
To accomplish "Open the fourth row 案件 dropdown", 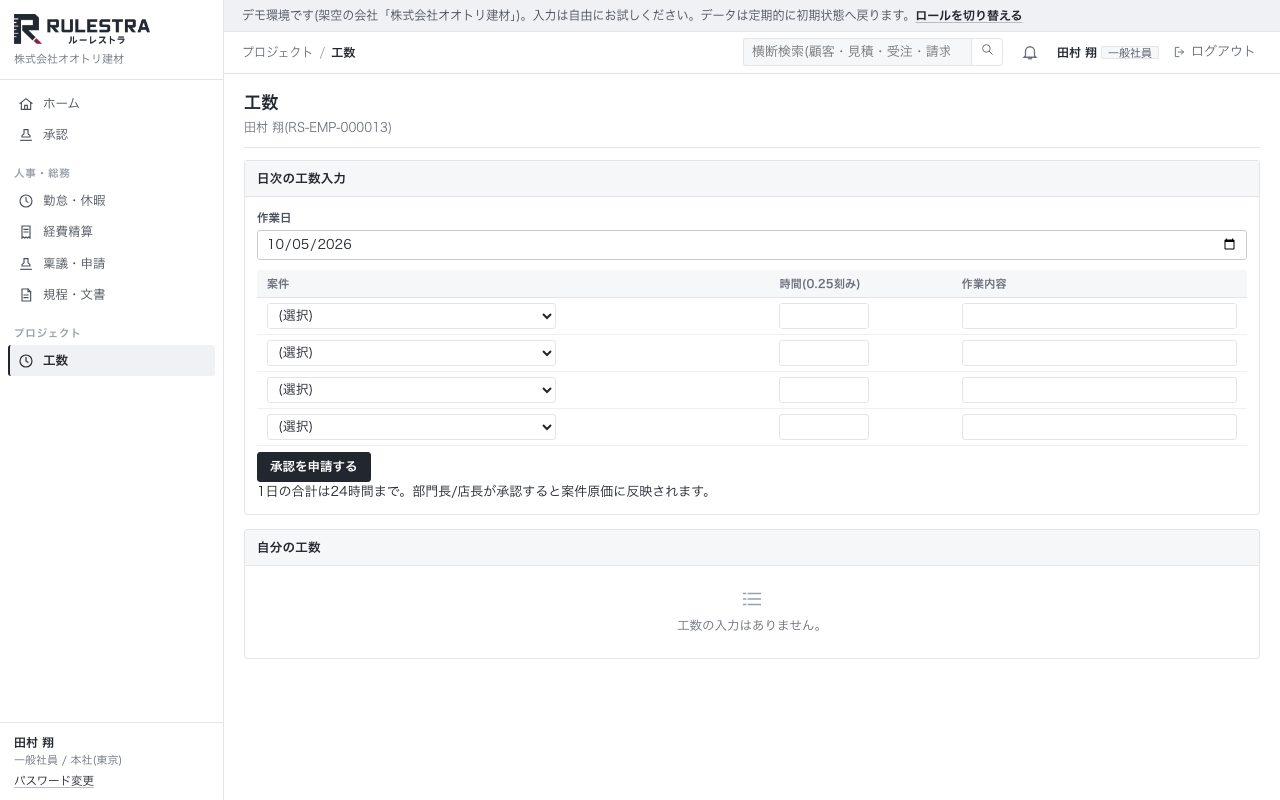I will pos(411,427).
